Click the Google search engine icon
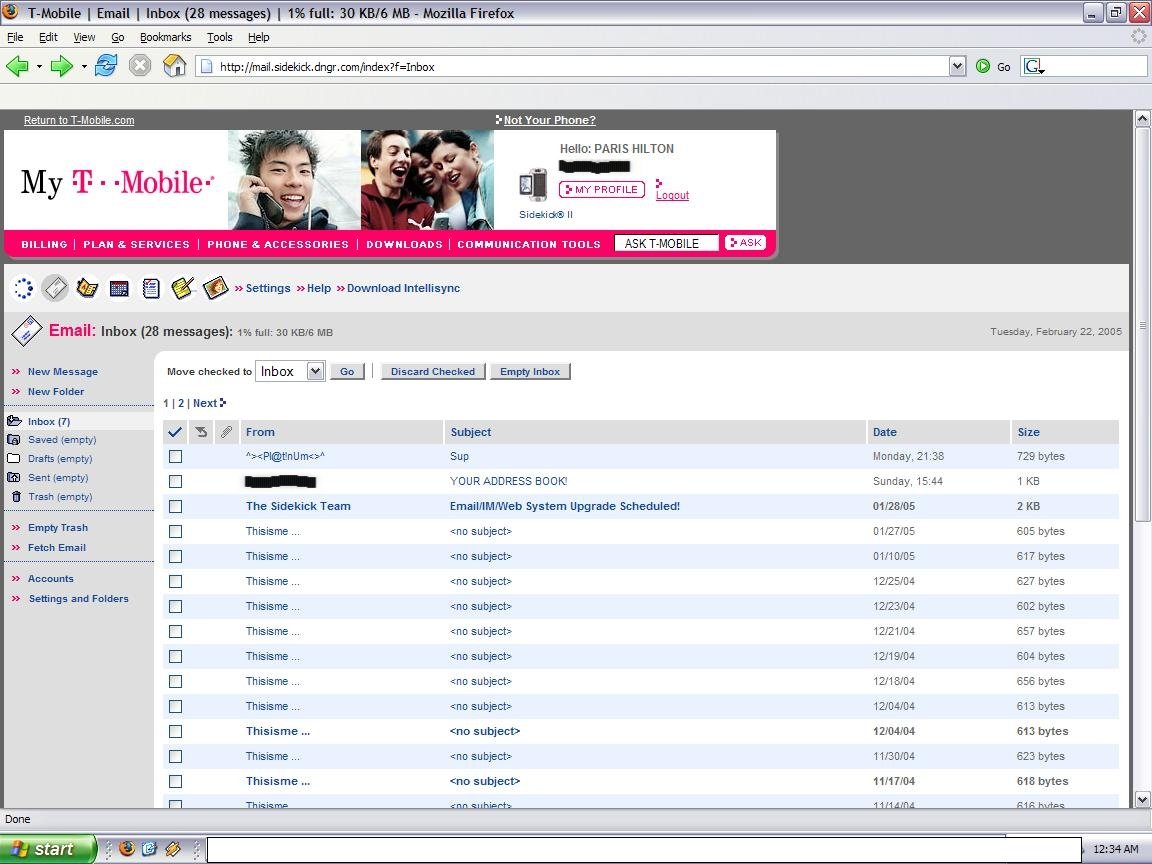Image resolution: width=1152 pixels, height=864 pixels. (1034, 66)
